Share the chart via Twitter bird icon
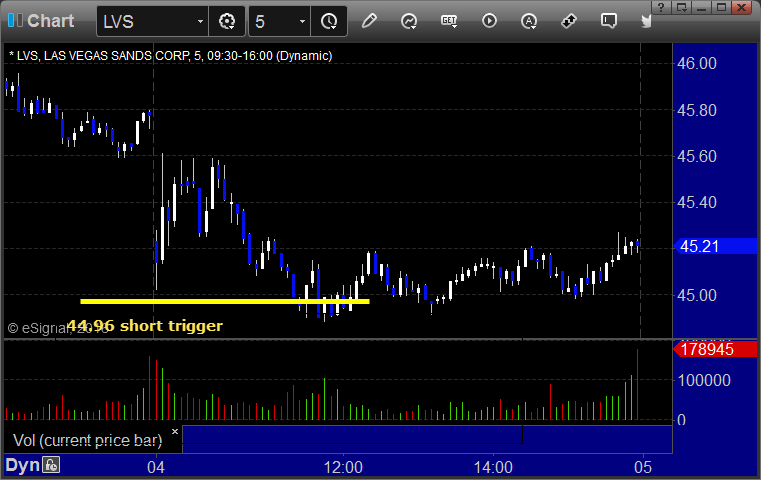 (x=646, y=21)
